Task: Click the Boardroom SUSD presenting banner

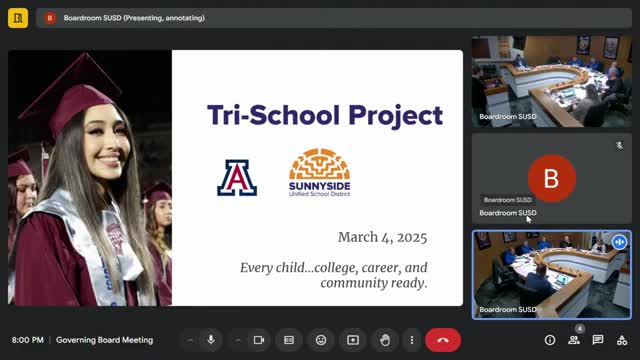Action: pyautogui.click(x=333, y=18)
